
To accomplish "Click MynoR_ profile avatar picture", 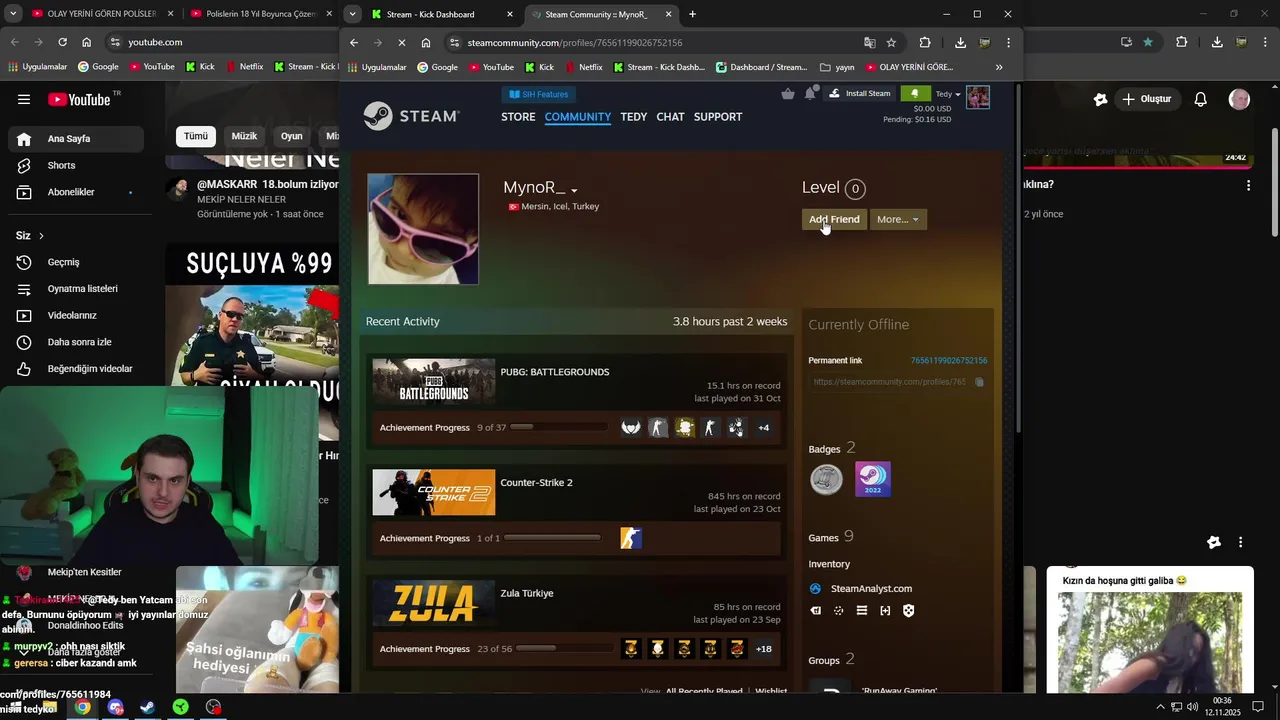I will 423,229.
